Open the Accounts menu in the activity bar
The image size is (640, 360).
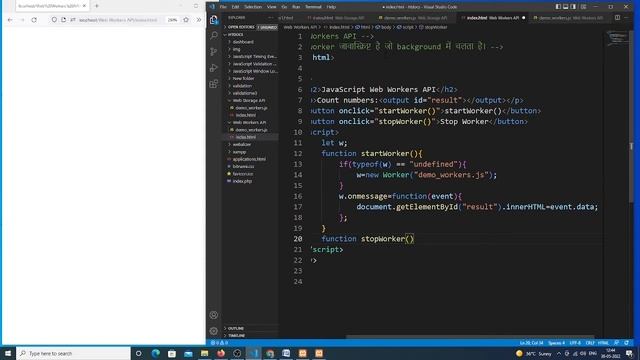point(213,315)
